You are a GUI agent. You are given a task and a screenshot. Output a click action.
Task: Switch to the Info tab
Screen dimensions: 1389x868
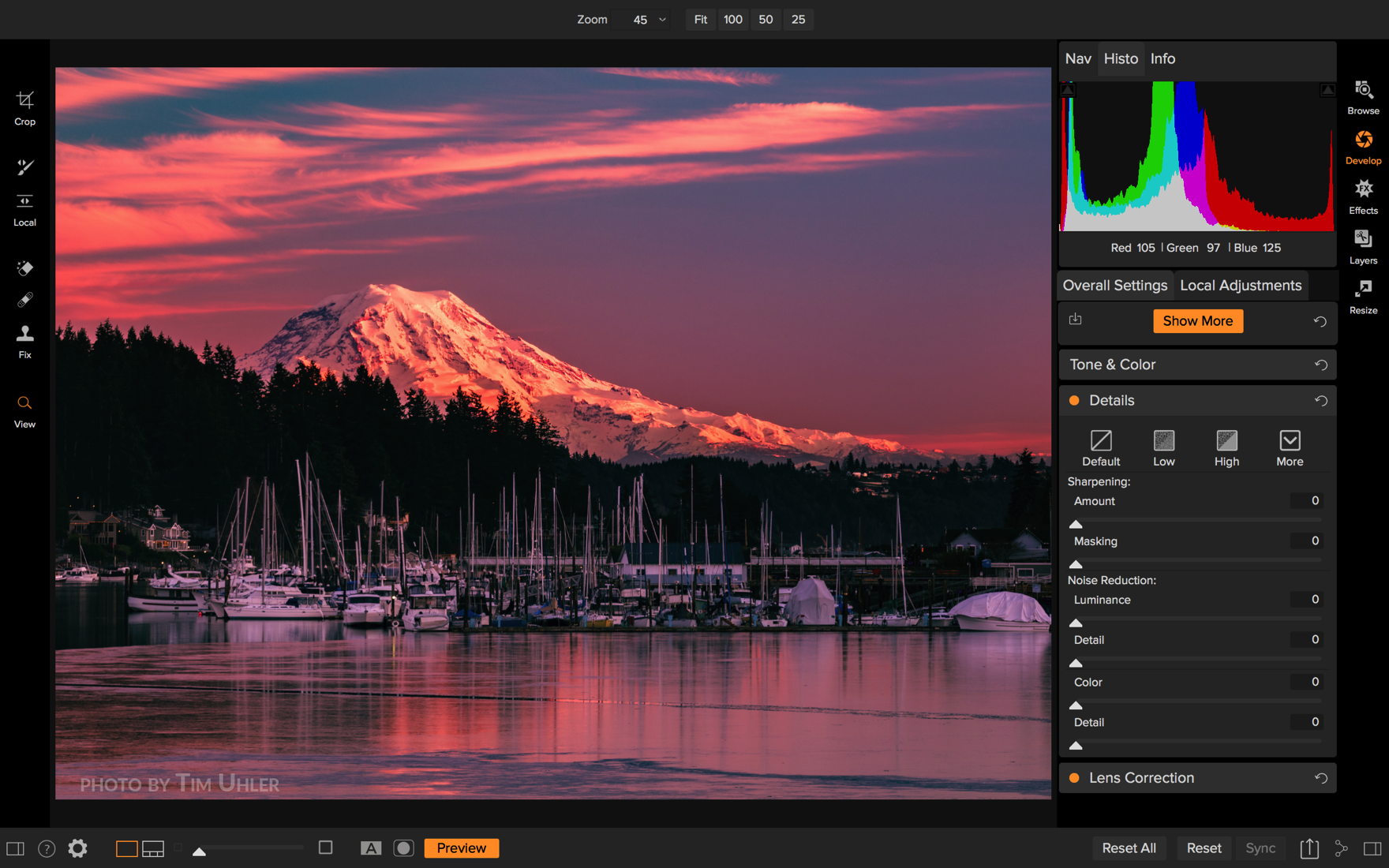[1162, 58]
